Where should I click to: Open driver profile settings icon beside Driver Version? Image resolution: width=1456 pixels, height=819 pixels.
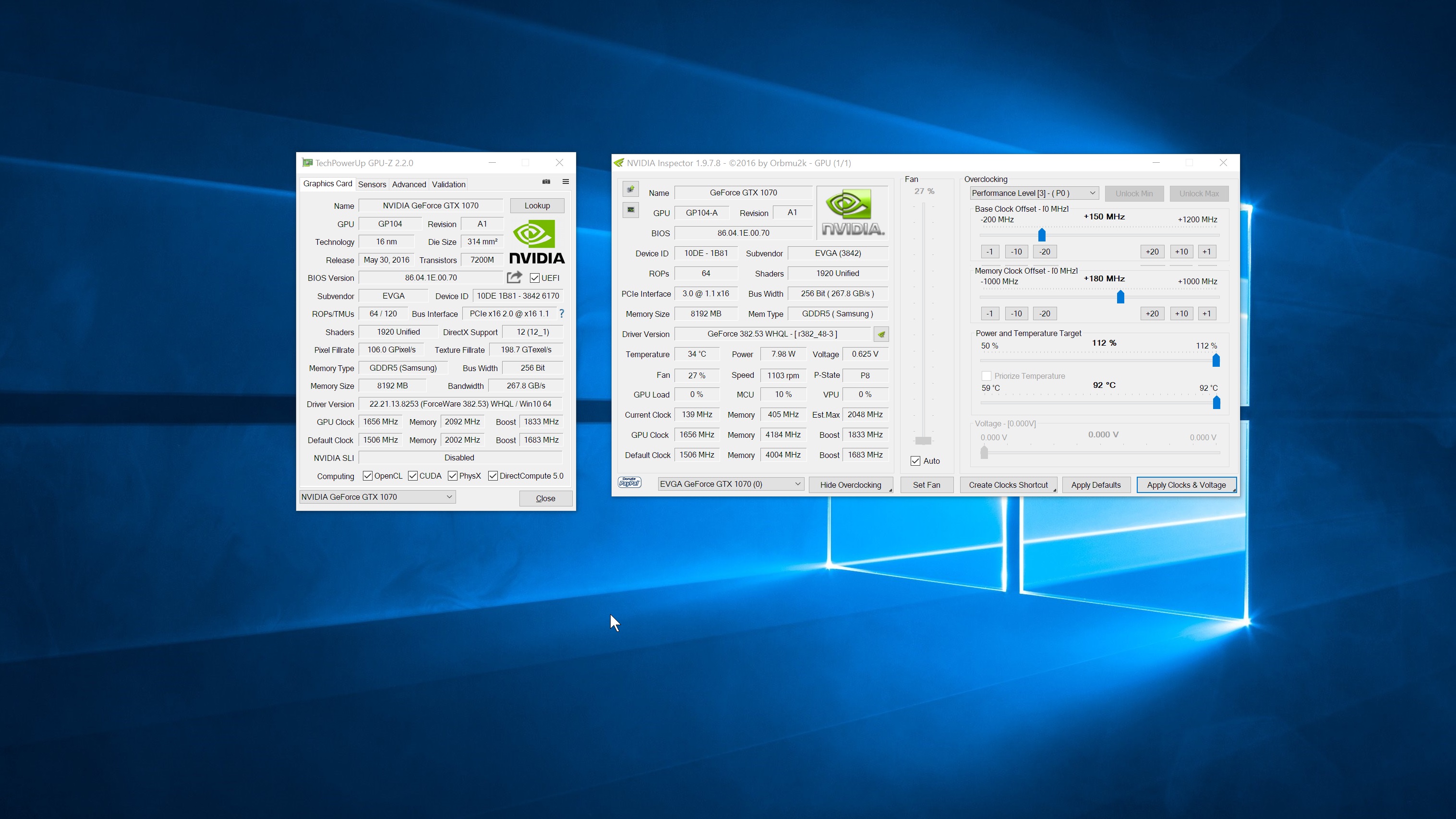(881, 334)
